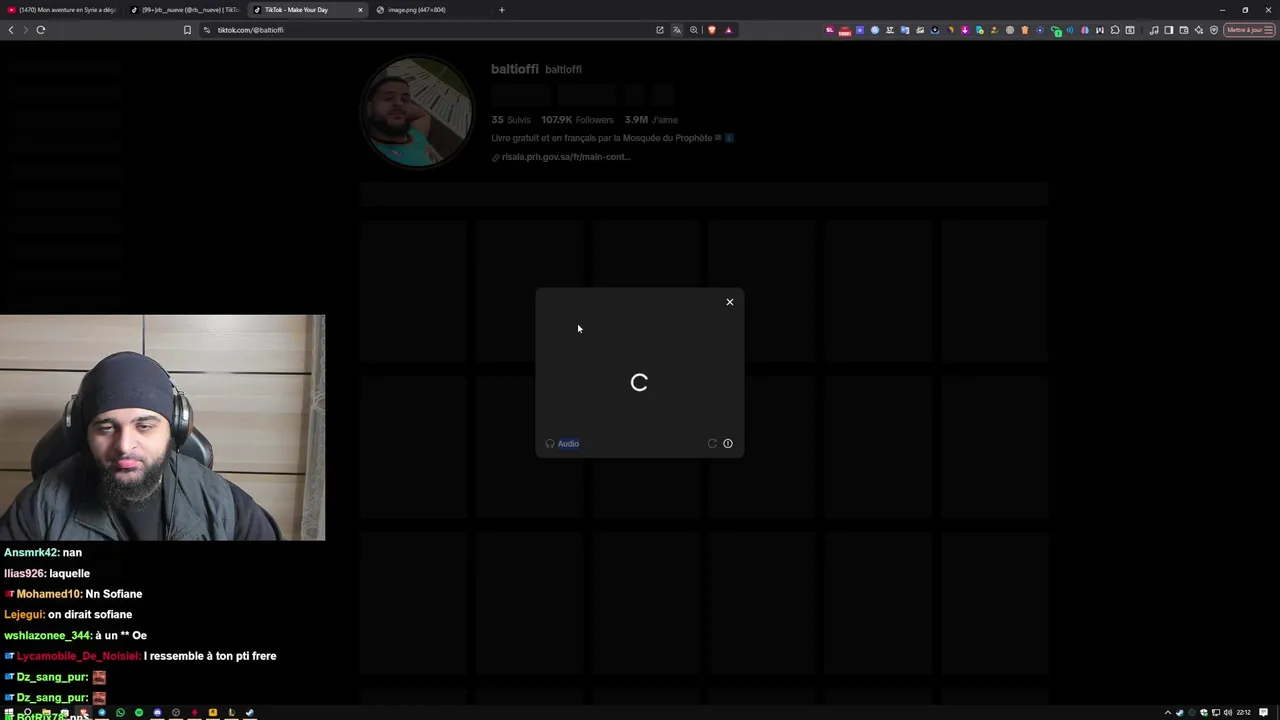
Task: Click the zoom magnifier icon in address bar
Action: tap(694, 30)
